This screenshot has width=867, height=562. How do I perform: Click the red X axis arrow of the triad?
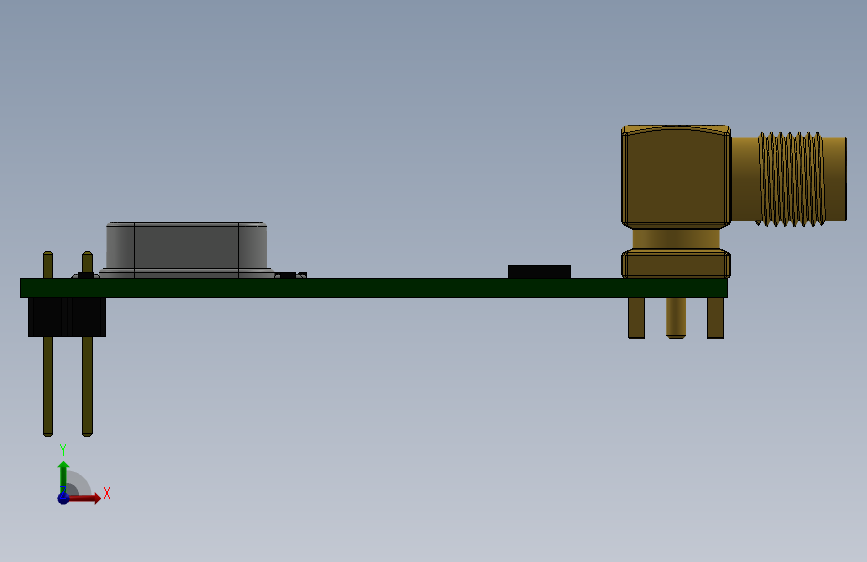(84, 498)
